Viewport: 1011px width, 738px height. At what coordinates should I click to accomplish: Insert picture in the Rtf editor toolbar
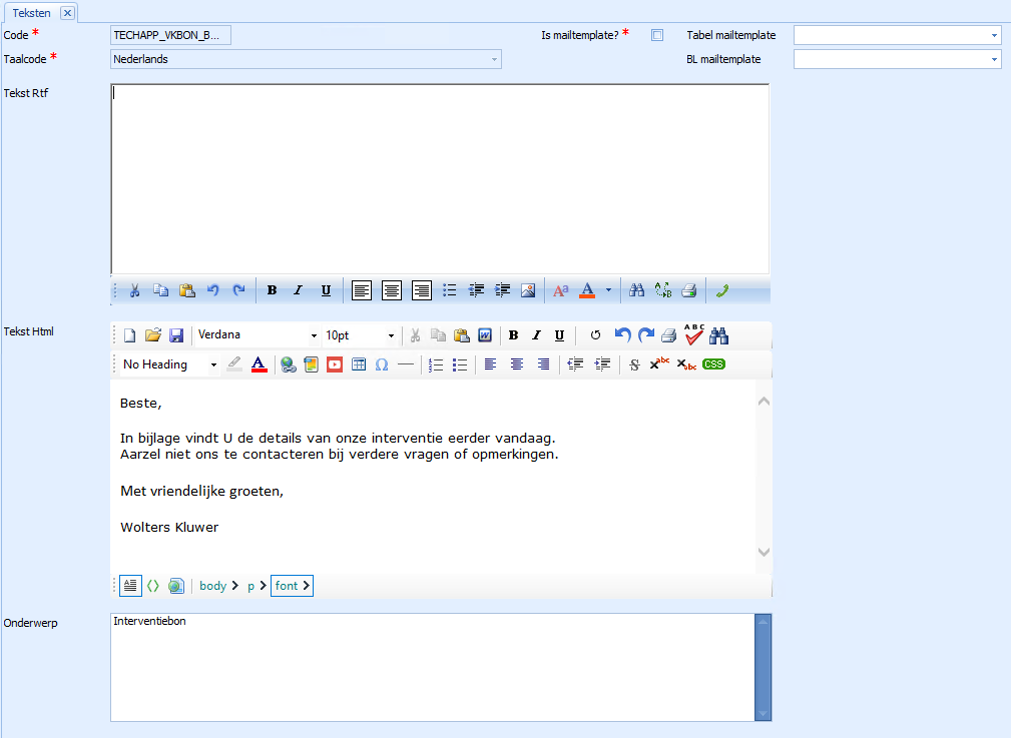[x=528, y=291]
